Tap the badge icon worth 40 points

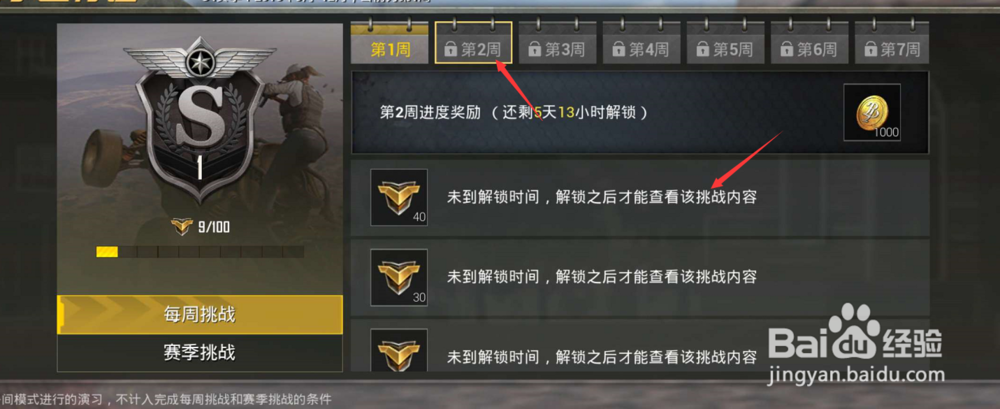point(399,197)
